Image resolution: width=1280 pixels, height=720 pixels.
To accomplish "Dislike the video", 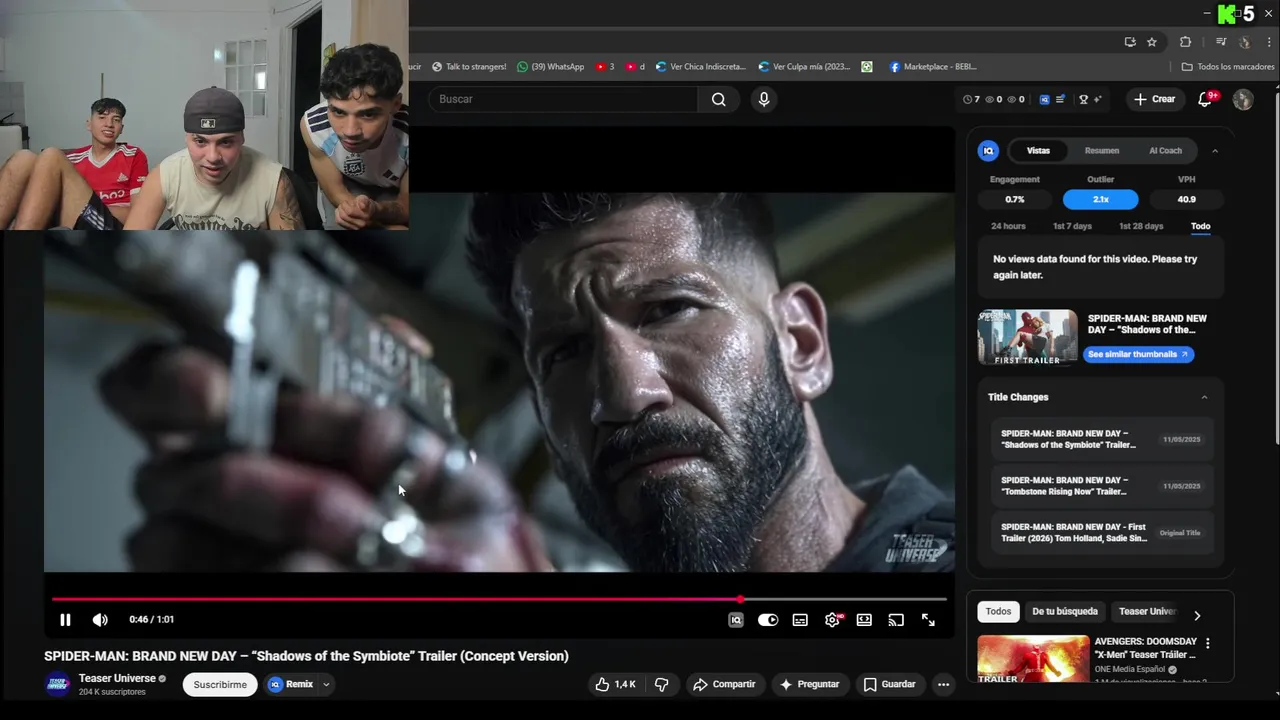I will click(x=661, y=684).
